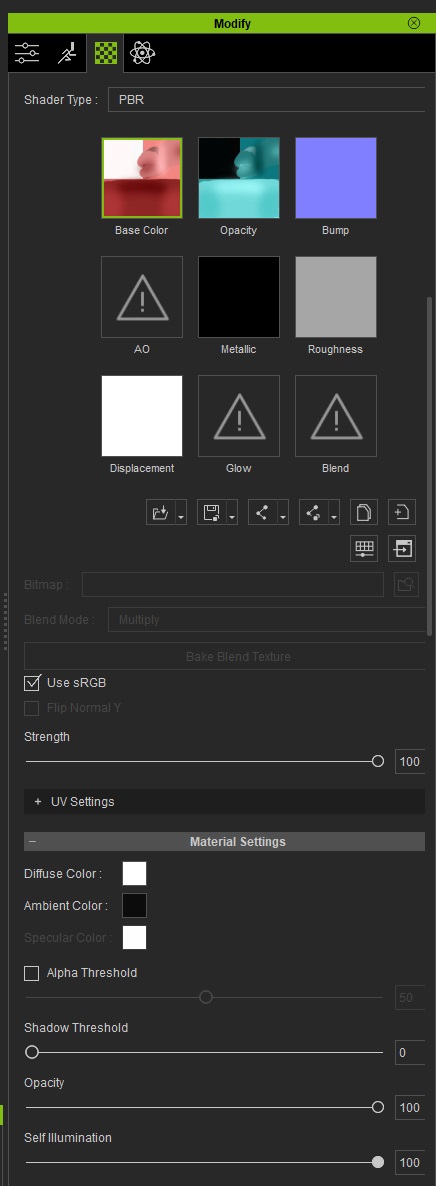436x1186 pixels.
Task: Click the copy pages icon
Action: click(364, 513)
